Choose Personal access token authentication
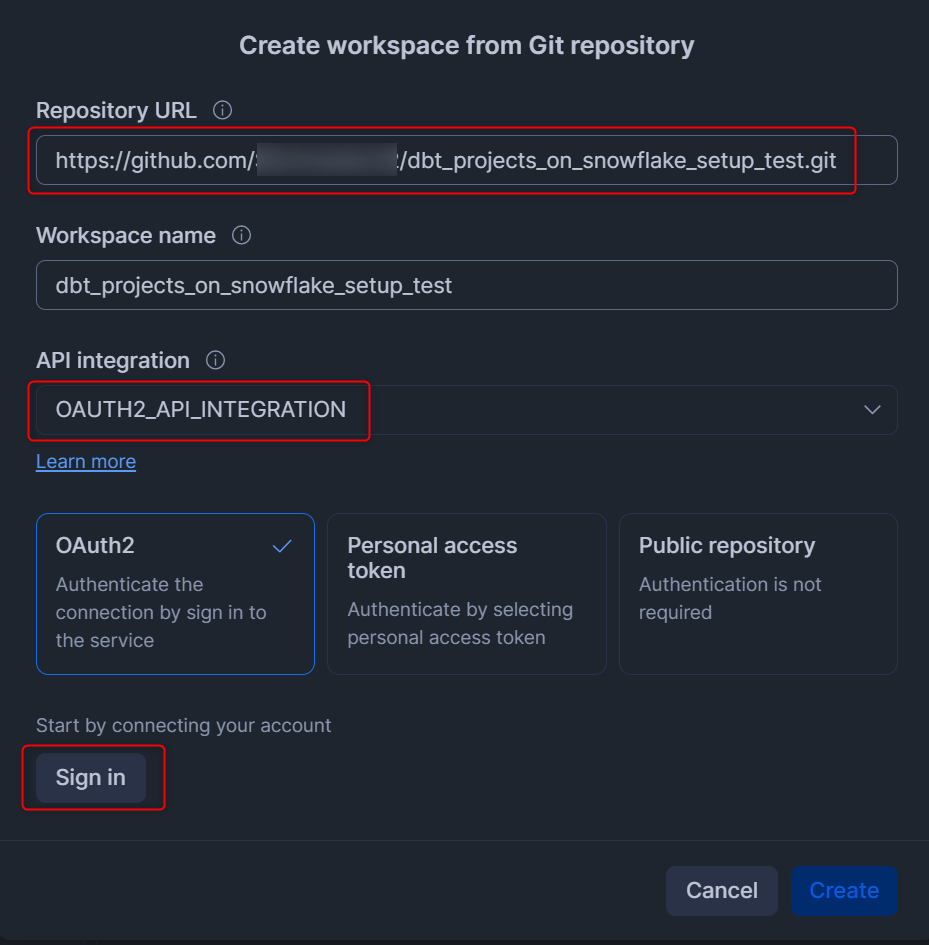Viewport: 929px width, 945px height. 466,594
